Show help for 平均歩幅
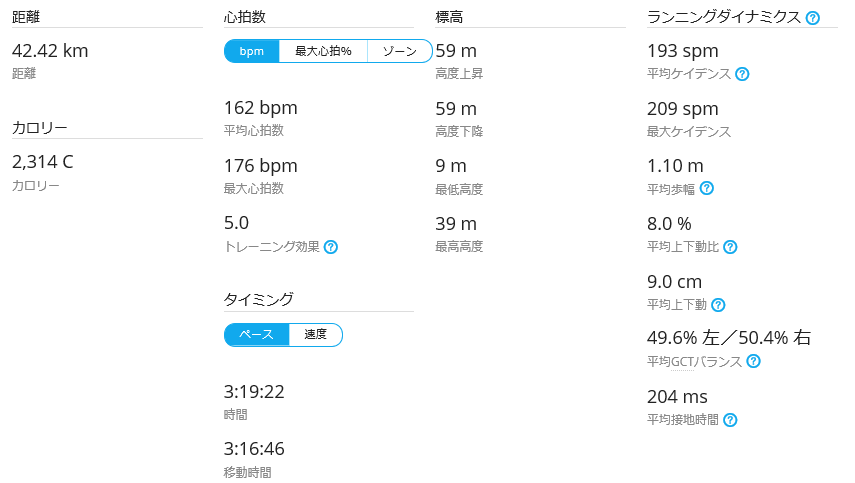 707,189
